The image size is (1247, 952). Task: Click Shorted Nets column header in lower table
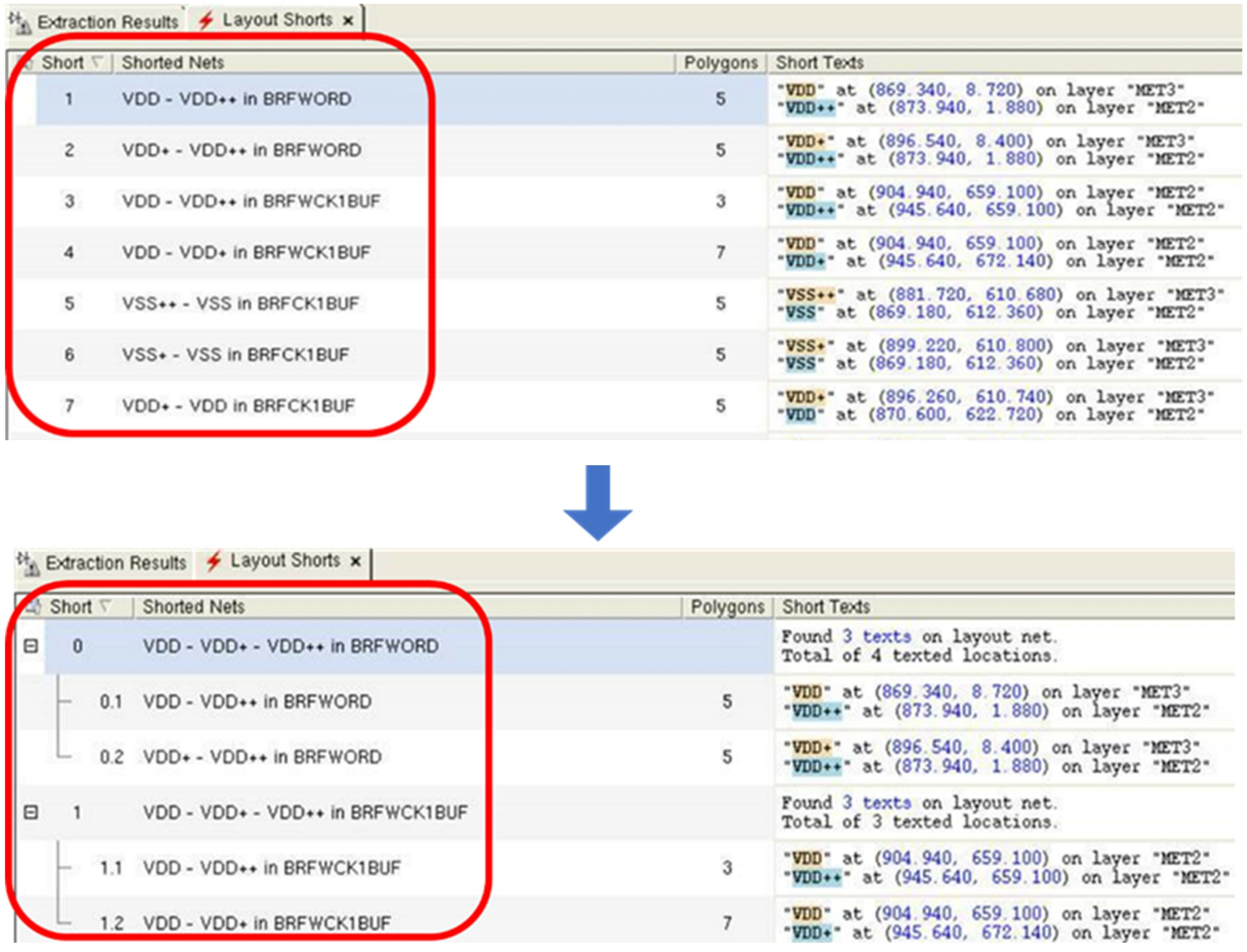(407, 607)
